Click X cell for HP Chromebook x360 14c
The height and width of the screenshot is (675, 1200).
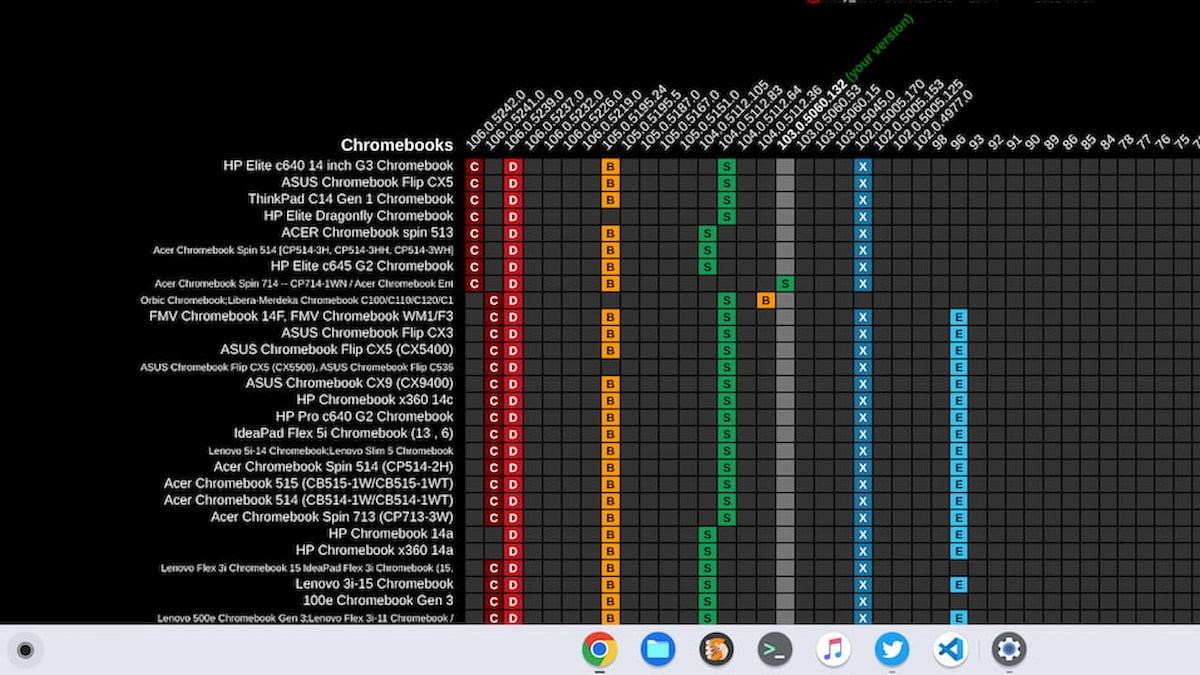(x=863, y=400)
